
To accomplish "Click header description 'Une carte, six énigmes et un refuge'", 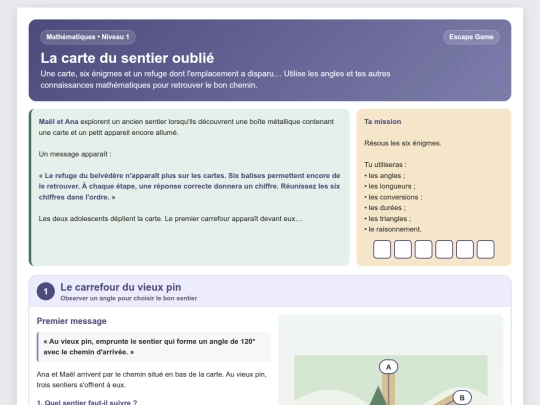I will [x=215, y=79].
